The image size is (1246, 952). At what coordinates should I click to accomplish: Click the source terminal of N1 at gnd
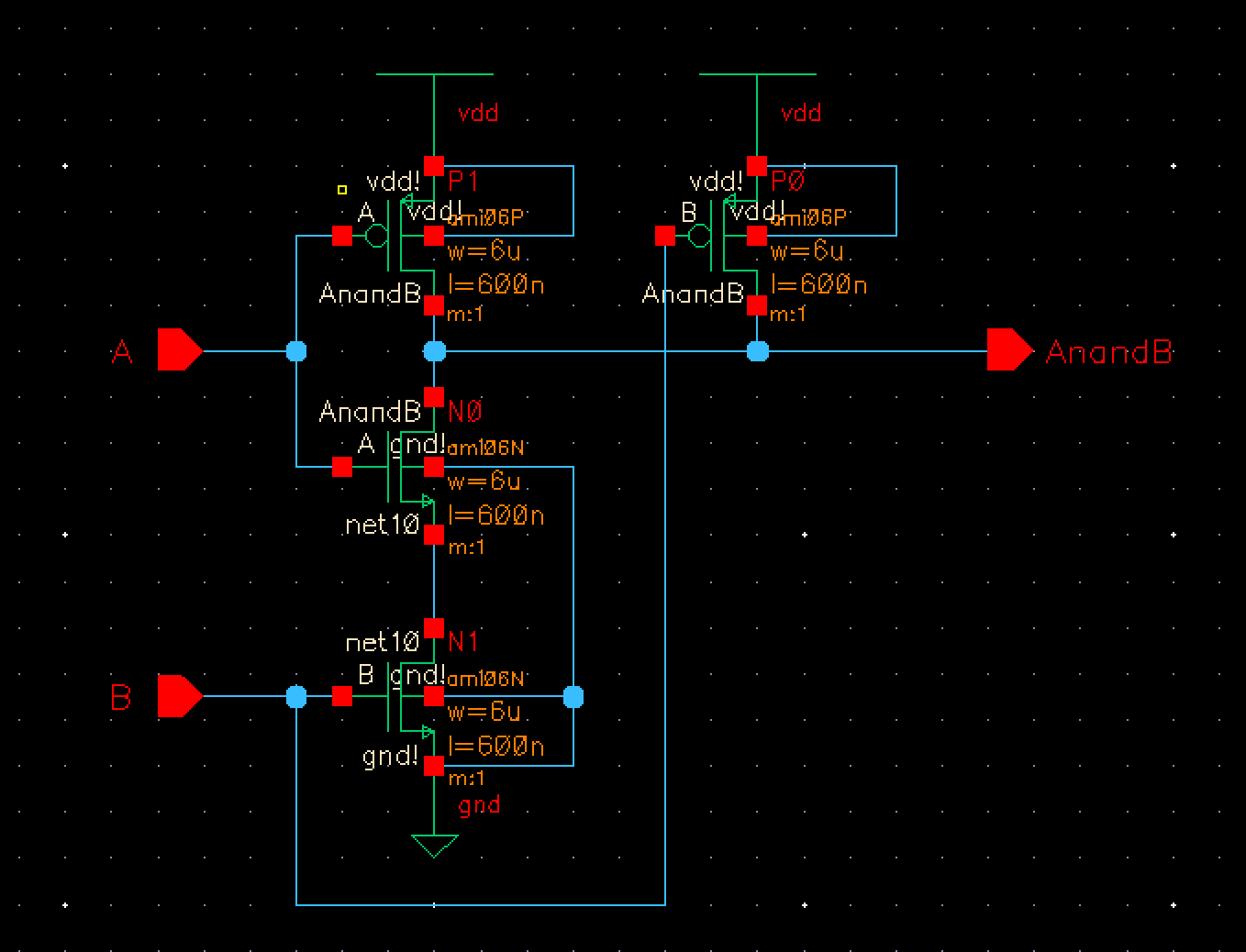[x=435, y=766]
